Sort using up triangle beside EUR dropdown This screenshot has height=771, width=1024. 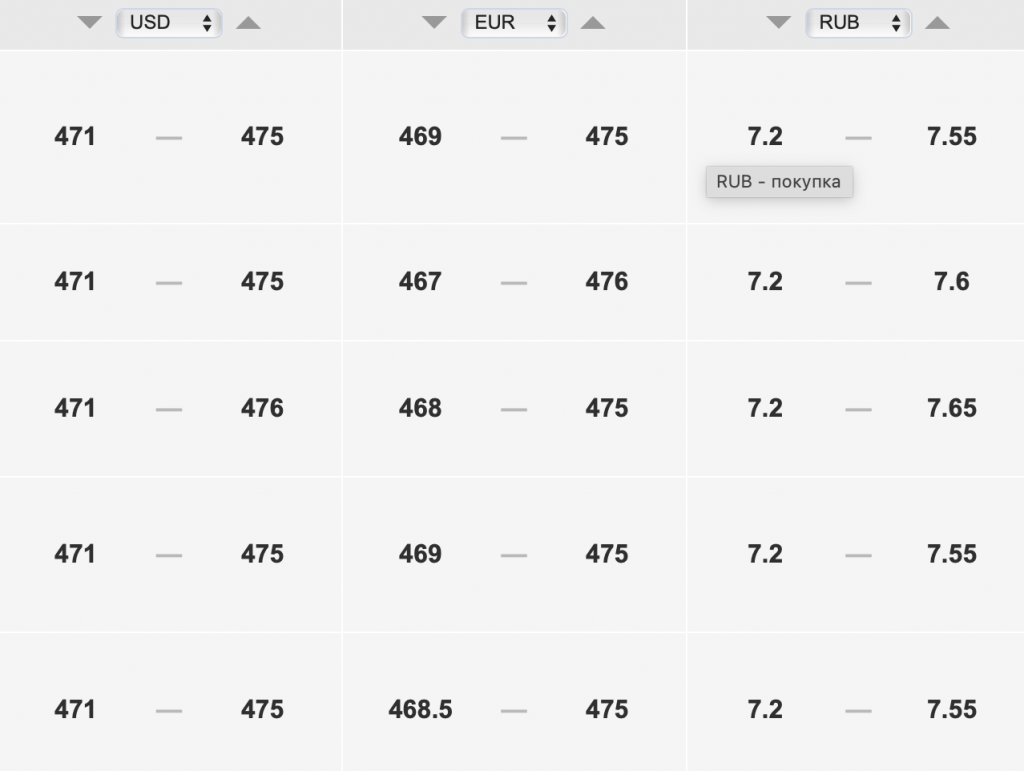tap(593, 23)
